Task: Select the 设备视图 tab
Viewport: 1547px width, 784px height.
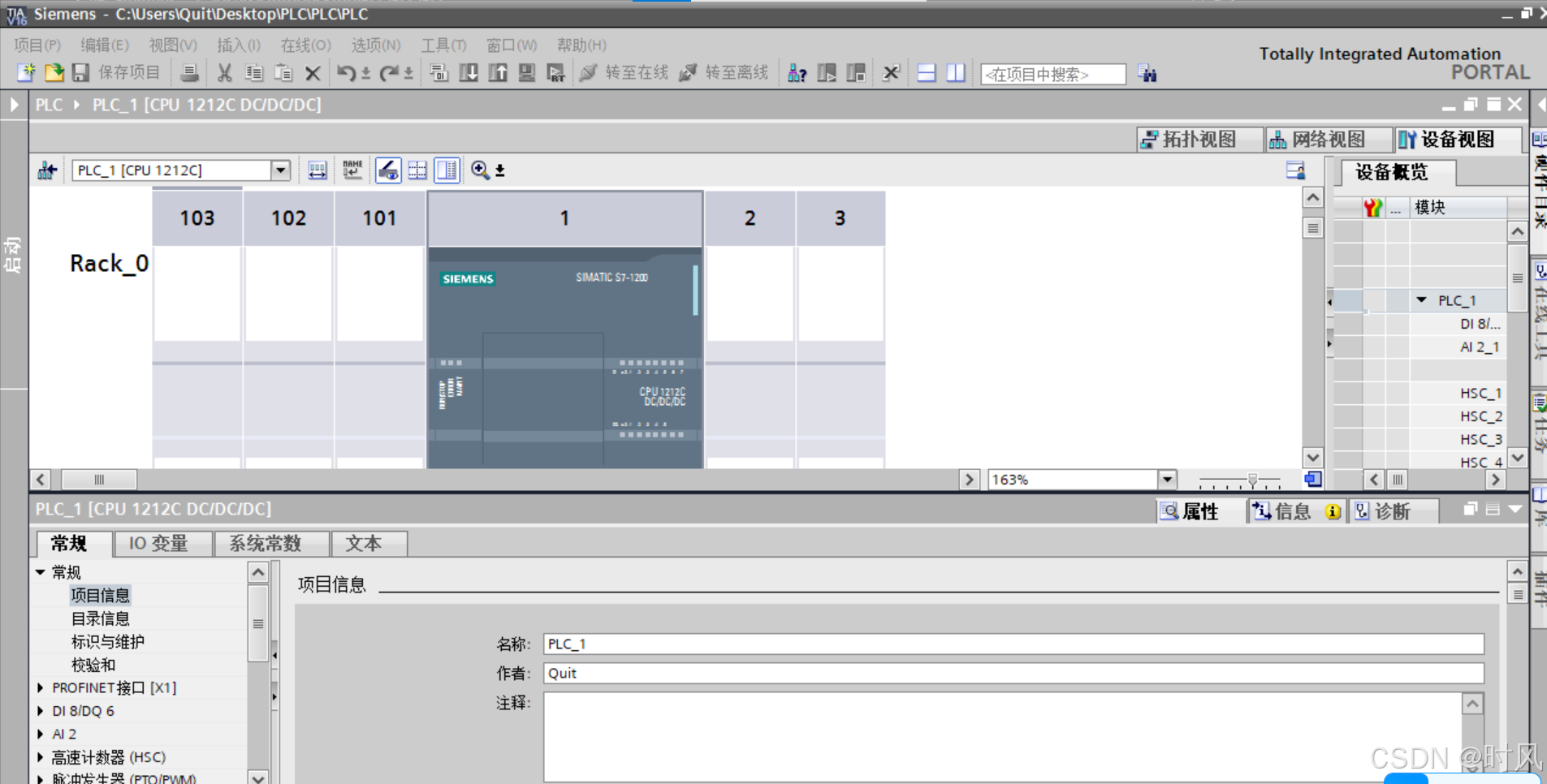Action: pyautogui.click(x=1457, y=140)
